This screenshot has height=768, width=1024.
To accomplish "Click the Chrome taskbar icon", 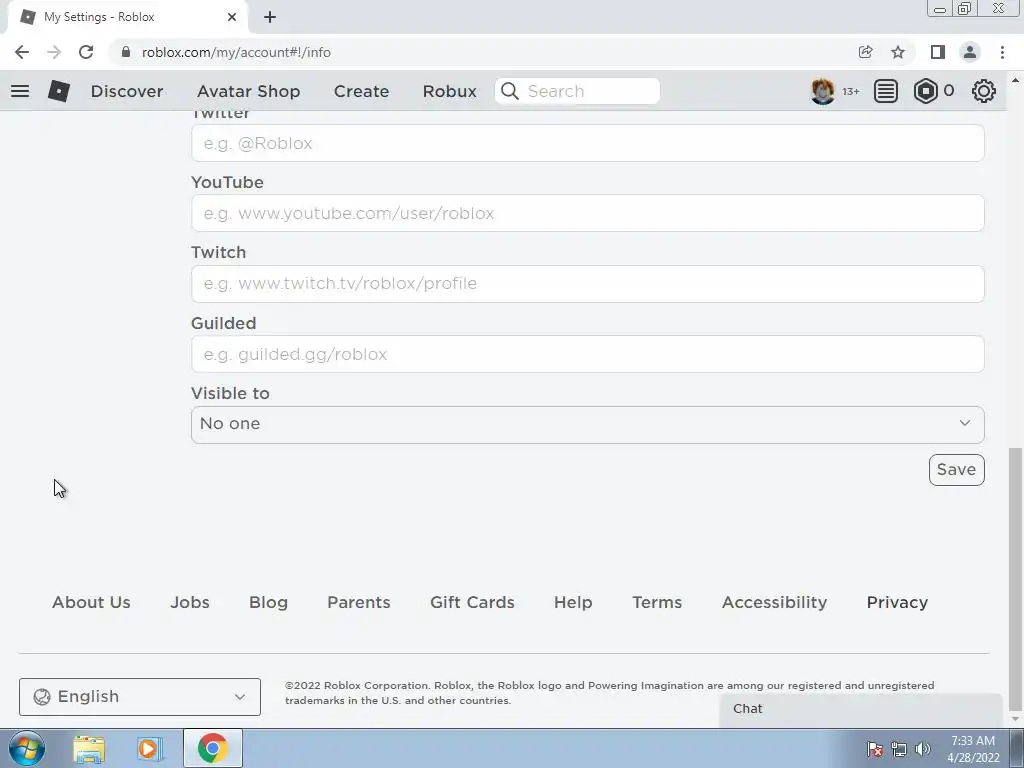I will [x=212, y=748].
